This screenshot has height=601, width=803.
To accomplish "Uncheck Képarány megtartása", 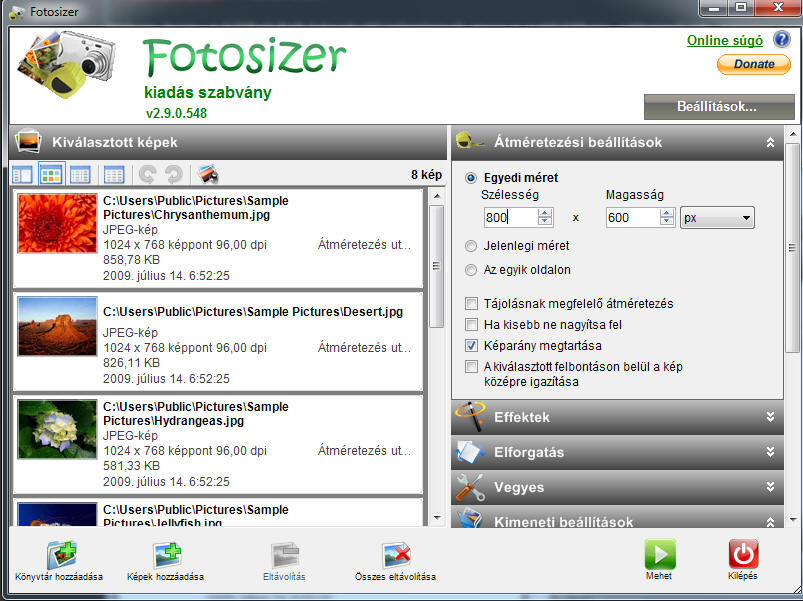I will (471, 346).
